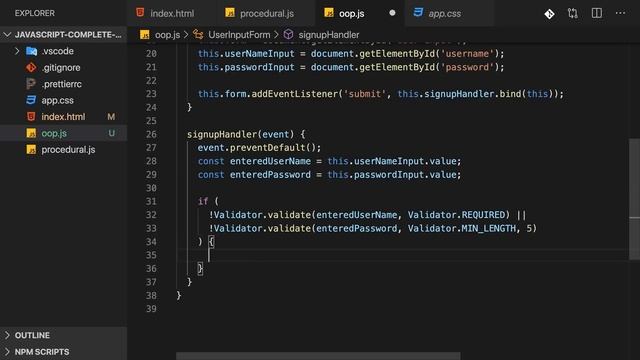Image resolution: width=640 pixels, height=360 pixels.
Task: Open the editor More Actions ellipsis
Action: (x=620, y=13)
